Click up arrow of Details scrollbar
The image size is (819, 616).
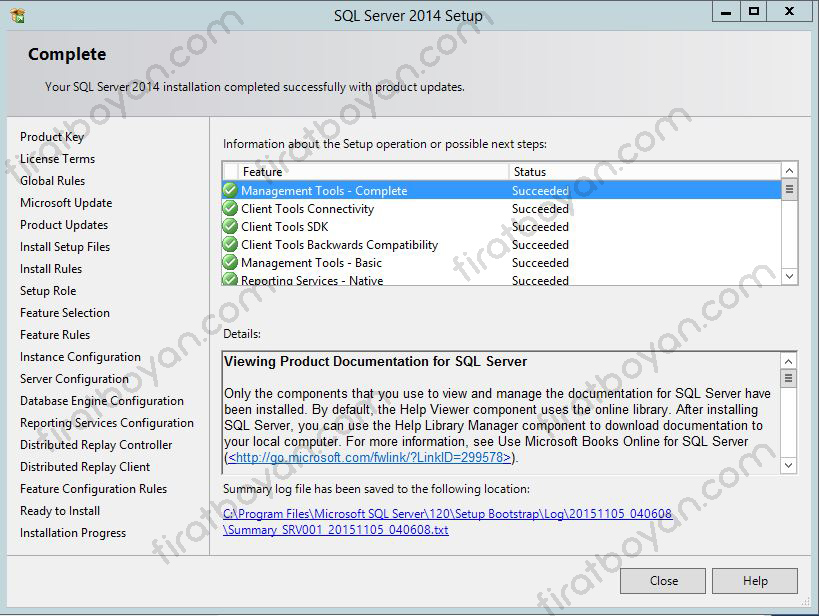tap(788, 361)
